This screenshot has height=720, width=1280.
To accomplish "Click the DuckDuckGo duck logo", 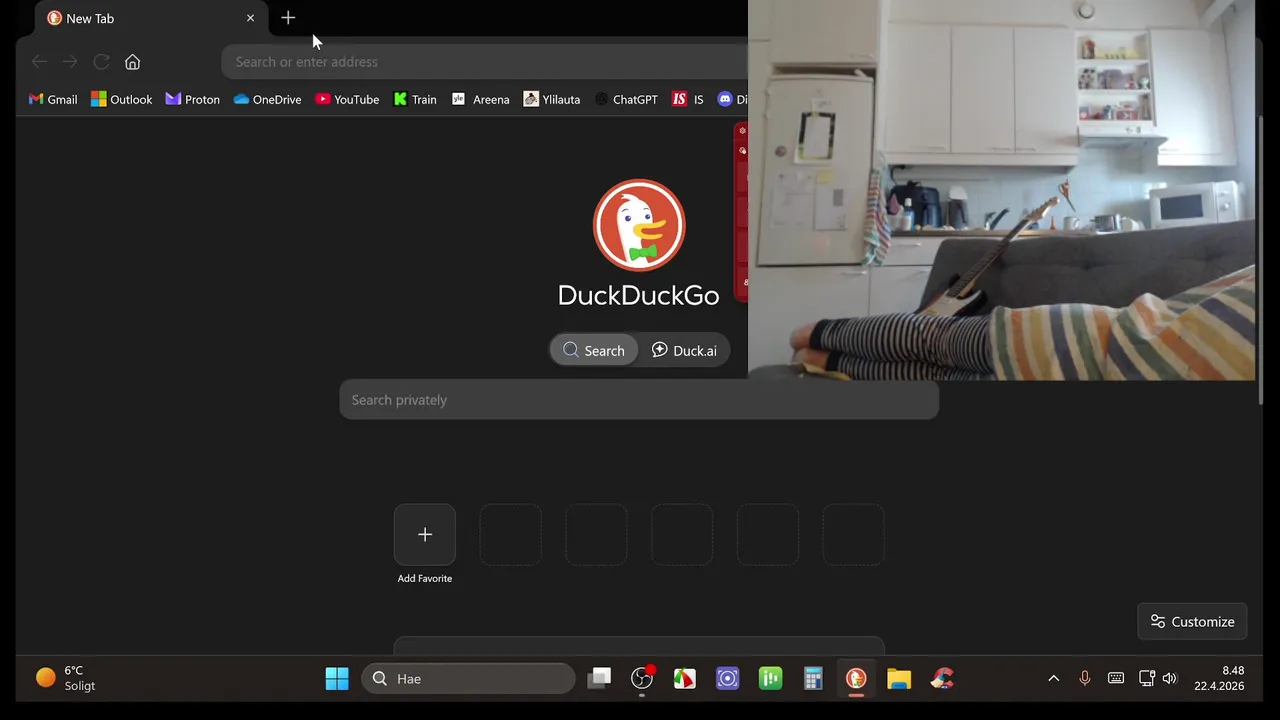I will (639, 225).
